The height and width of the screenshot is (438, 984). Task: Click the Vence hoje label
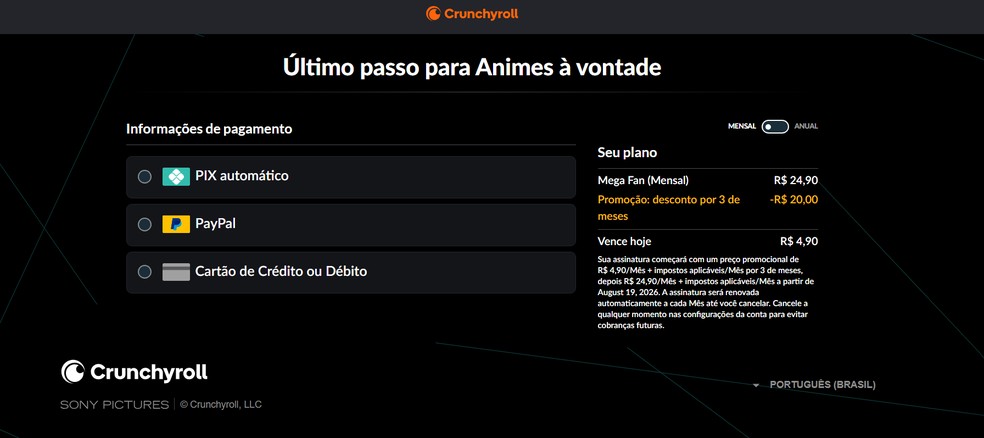624,241
